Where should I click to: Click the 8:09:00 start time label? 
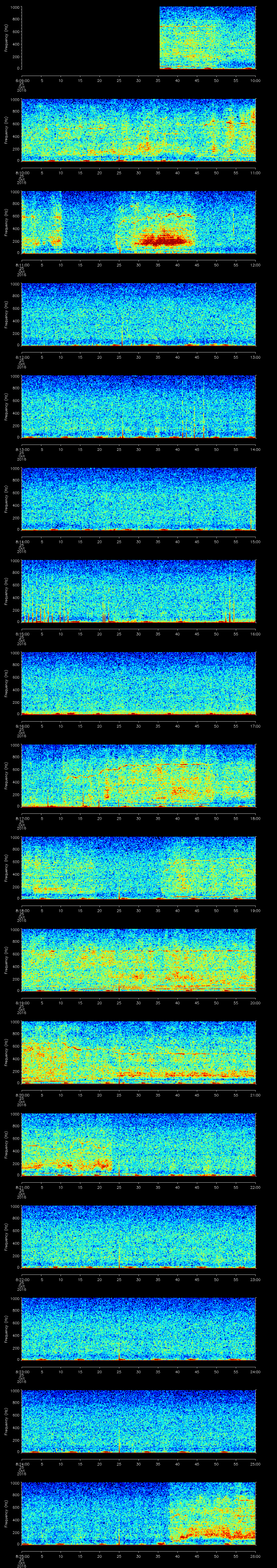click(22, 80)
